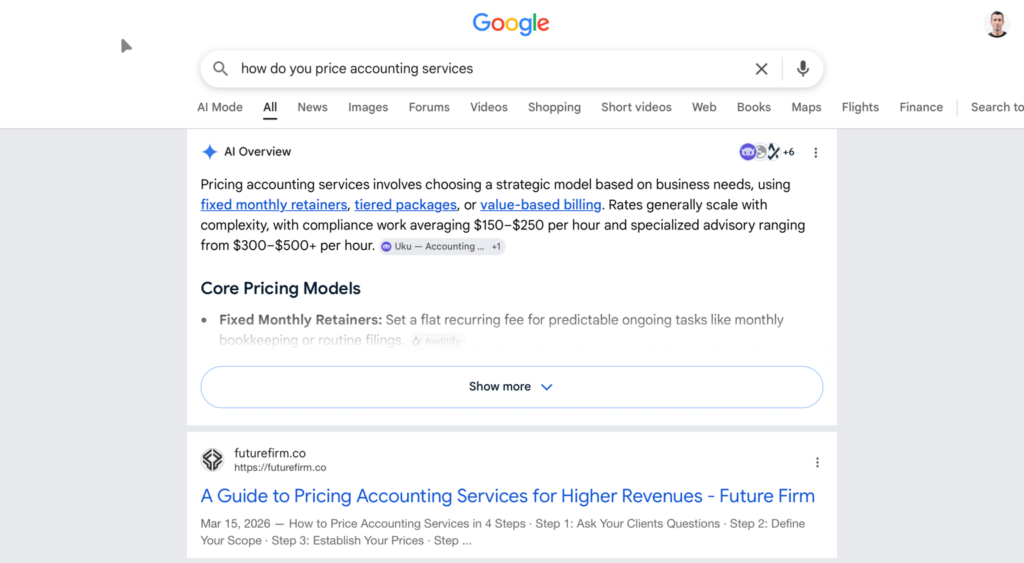Switch to the News tab

(x=312, y=107)
